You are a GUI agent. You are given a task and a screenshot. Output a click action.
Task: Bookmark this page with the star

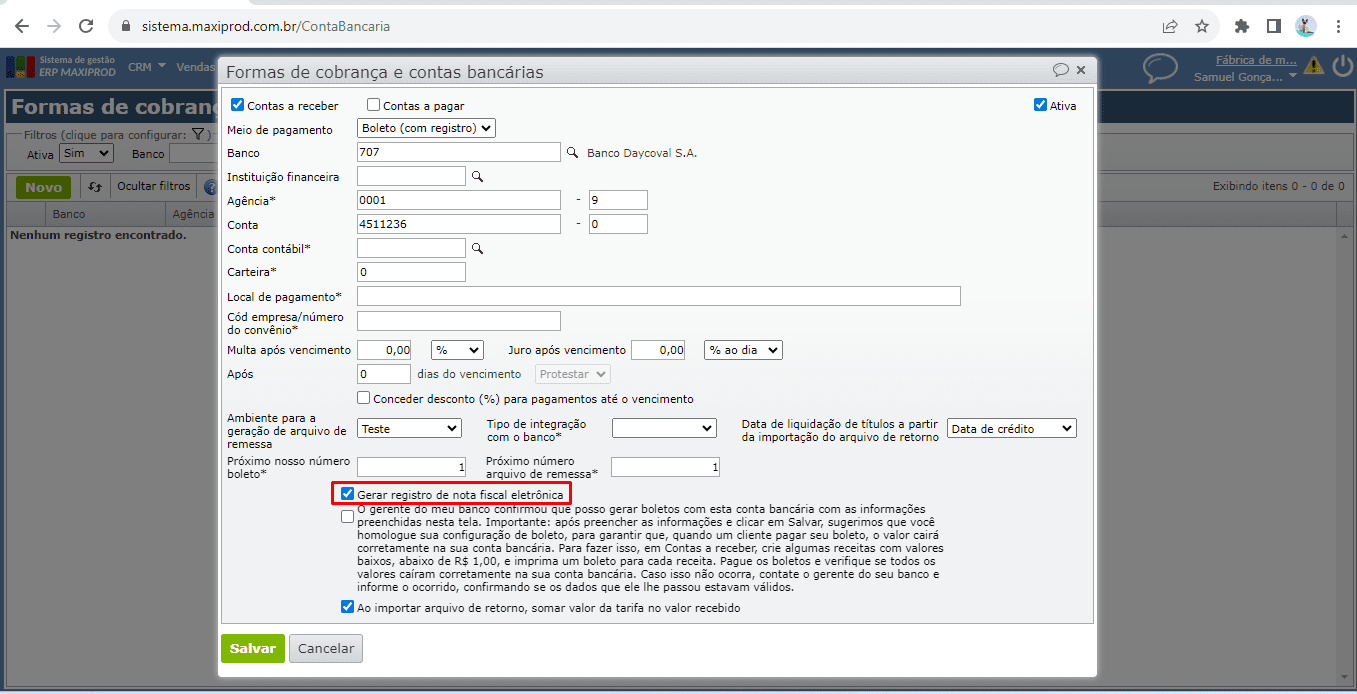[1202, 26]
